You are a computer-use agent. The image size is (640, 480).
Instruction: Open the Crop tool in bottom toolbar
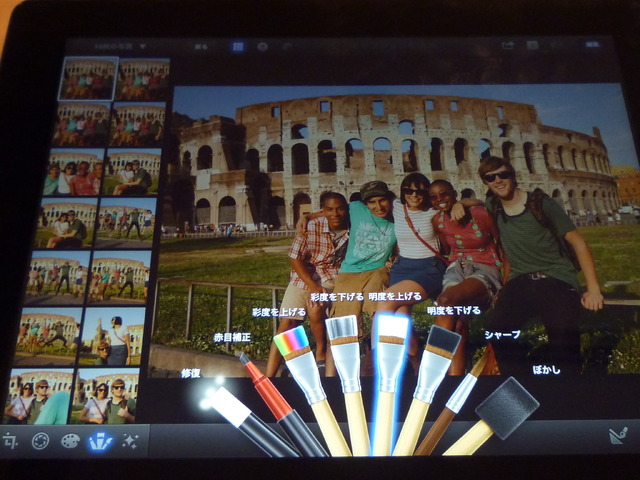pos(12,440)
